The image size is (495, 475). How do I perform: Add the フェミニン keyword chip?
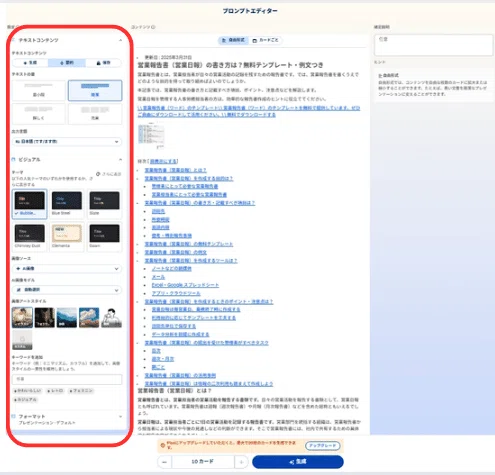81,391
